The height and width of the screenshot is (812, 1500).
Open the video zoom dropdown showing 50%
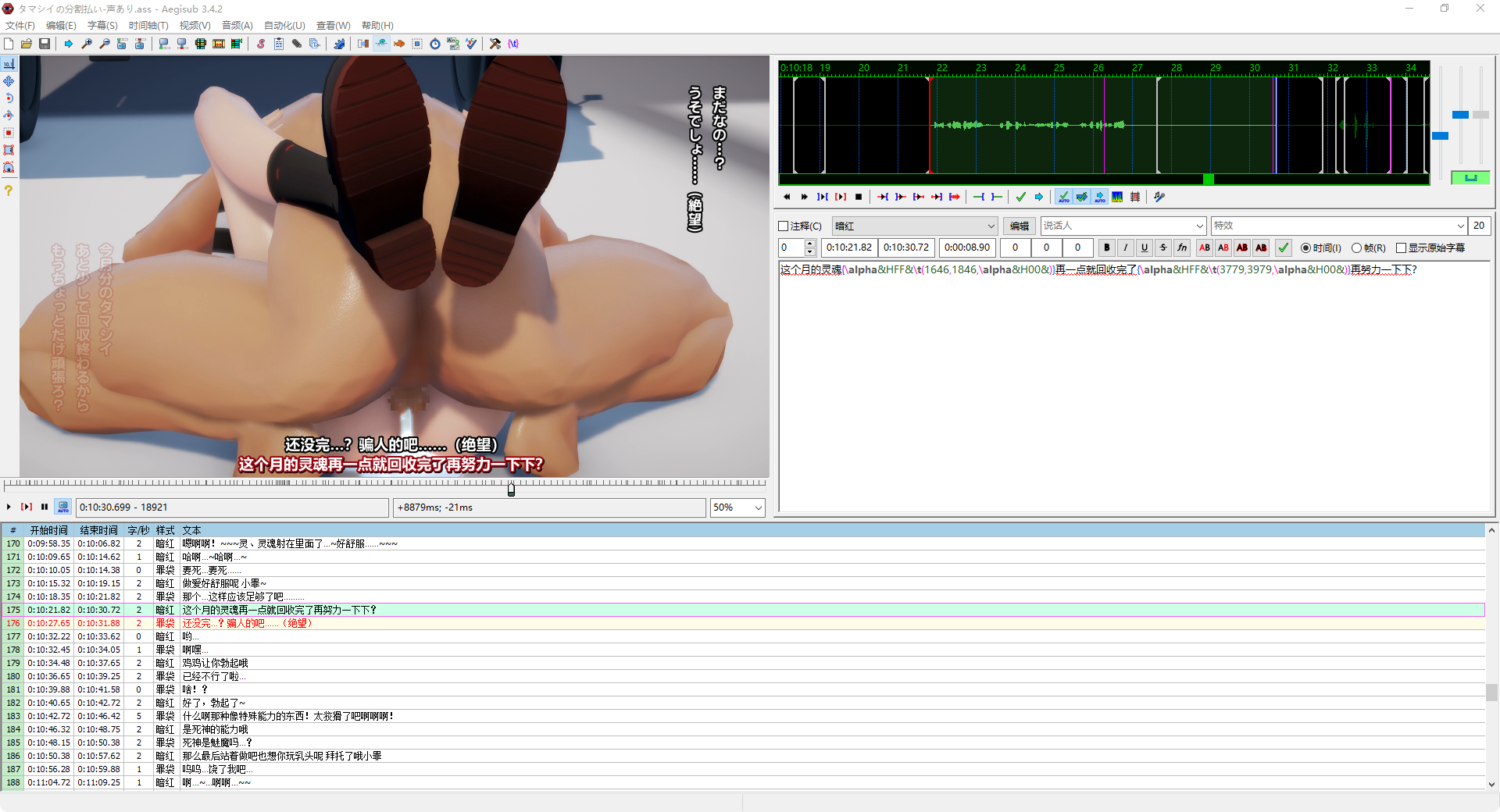tap(737, 507)
